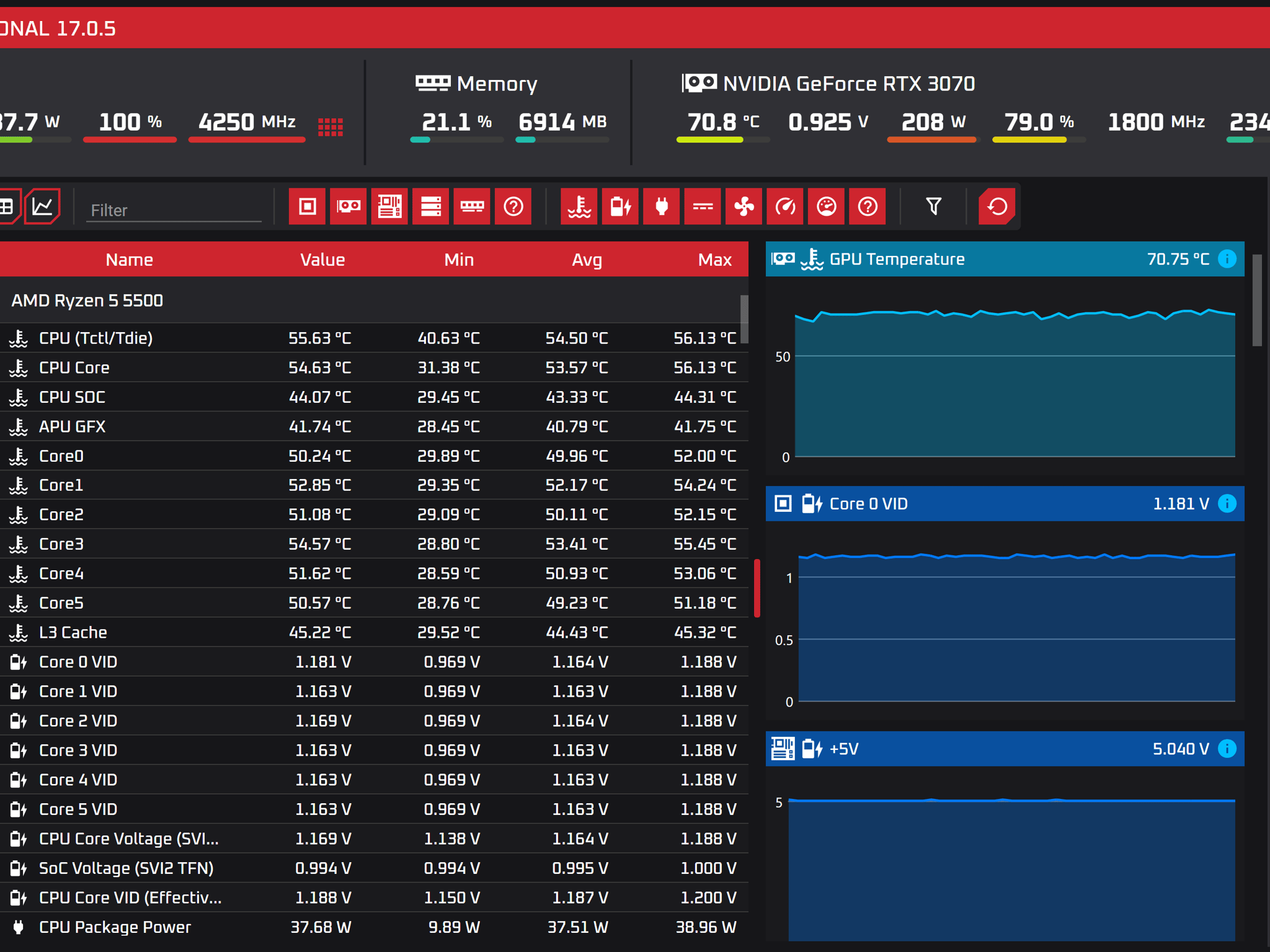Toggle the unknown hardware filter question-mark icon
The image size is (1270, 952).
coord(513,206)
